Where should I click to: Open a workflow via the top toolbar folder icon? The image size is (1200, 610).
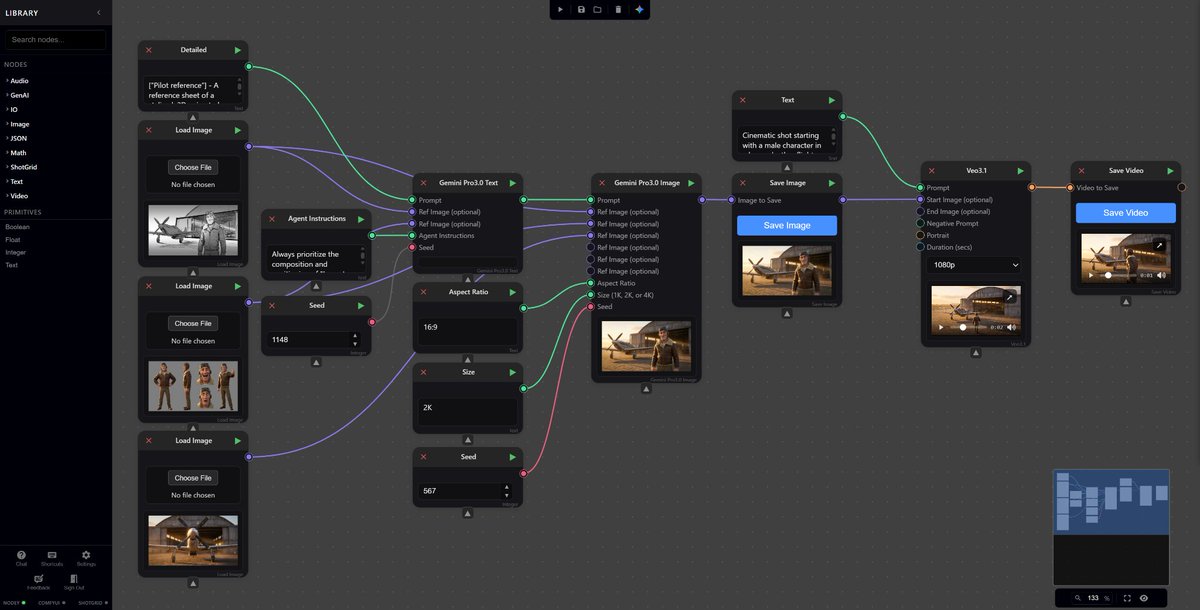(x=597, y=9)
